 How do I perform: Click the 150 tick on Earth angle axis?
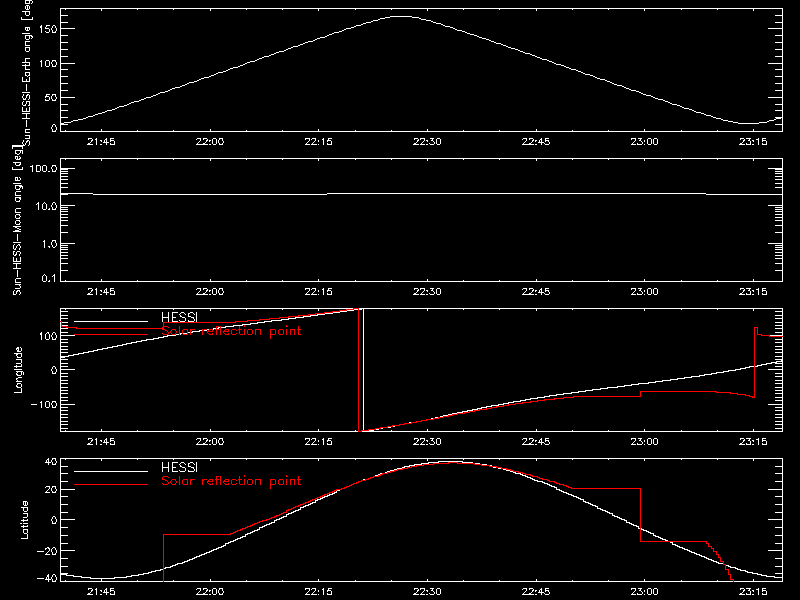49,30
